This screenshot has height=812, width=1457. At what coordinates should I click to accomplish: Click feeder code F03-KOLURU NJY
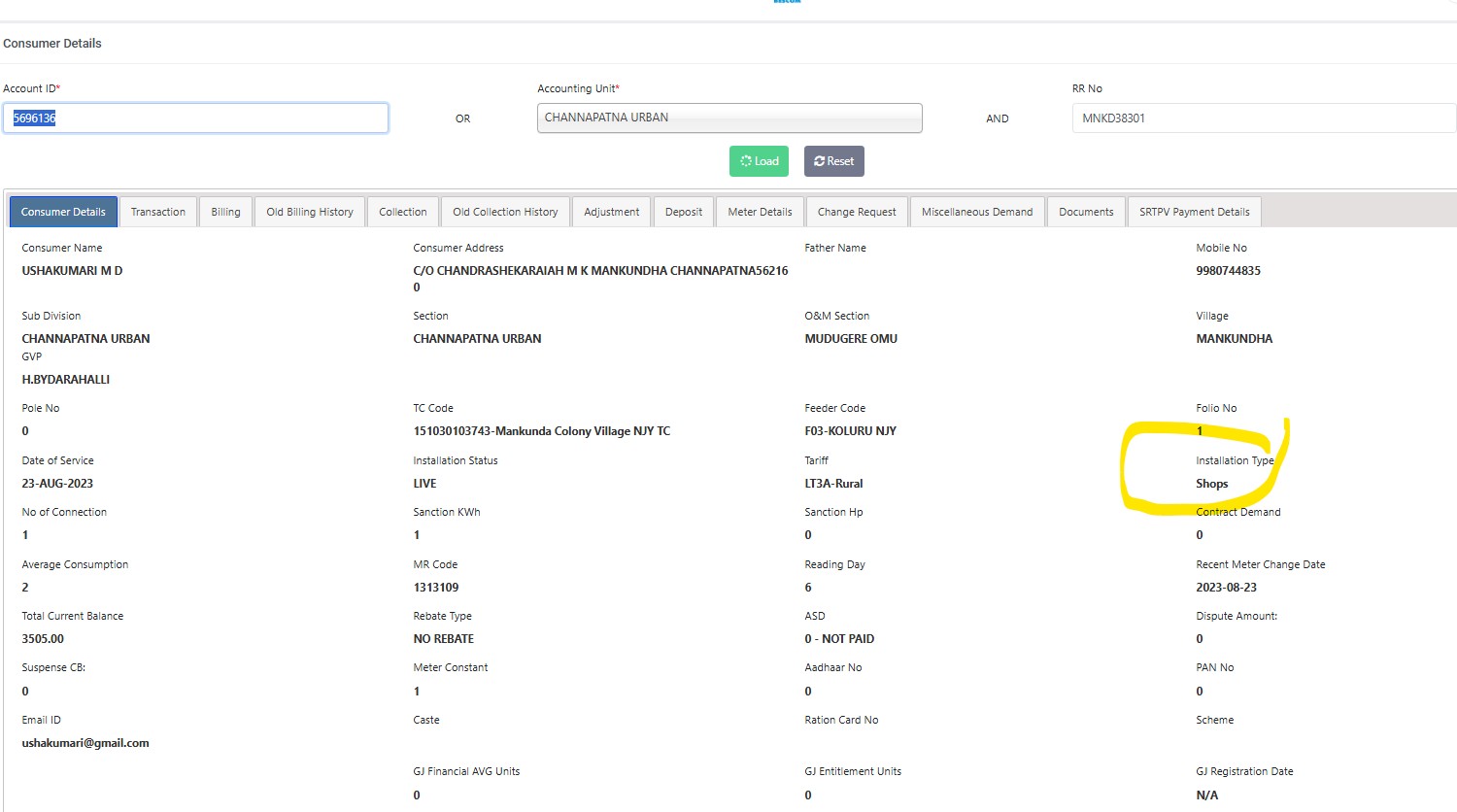[x=850, y=431]
